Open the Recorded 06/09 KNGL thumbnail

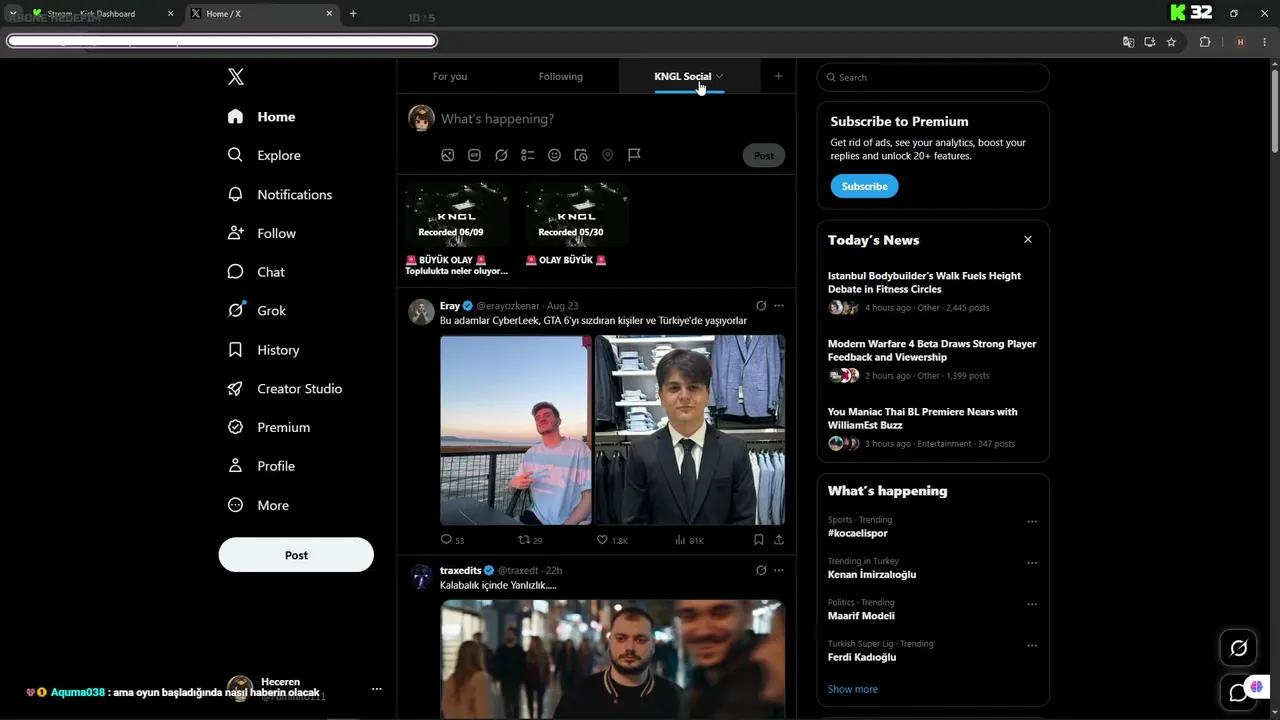click(457, 216)
